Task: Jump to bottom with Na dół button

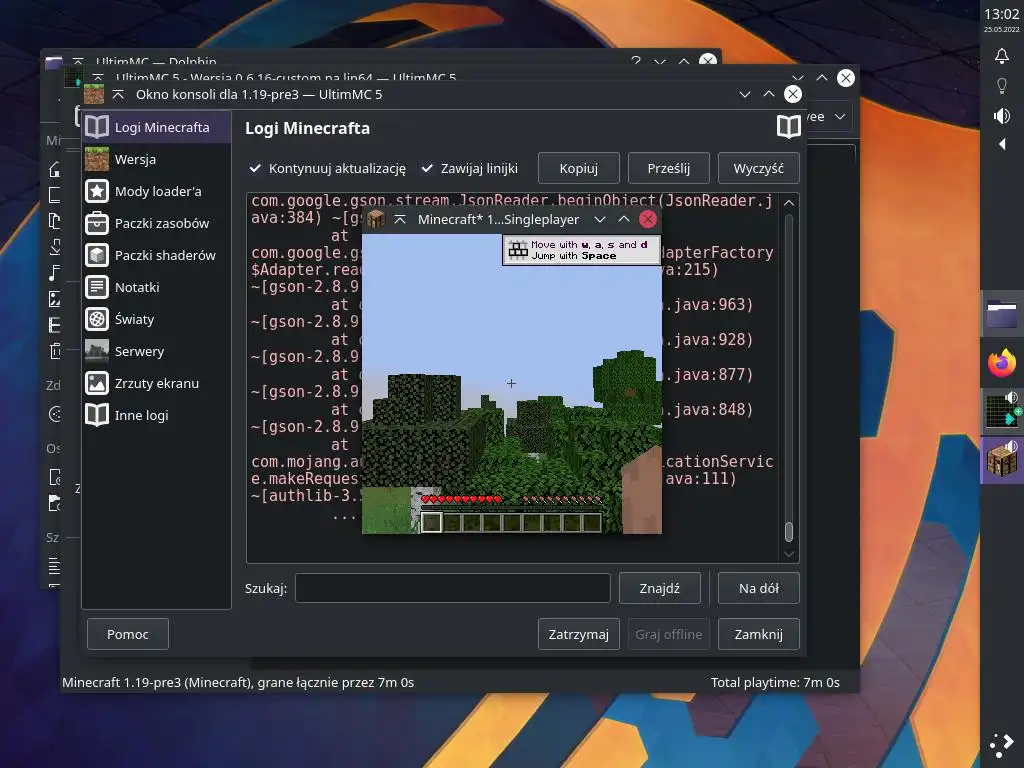Action: 758,588
